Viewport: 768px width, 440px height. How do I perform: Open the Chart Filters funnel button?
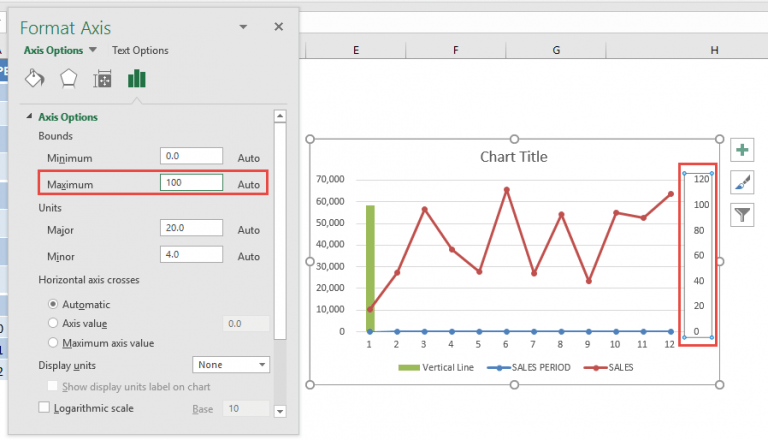pyautogui.click(x=742, y=214)
